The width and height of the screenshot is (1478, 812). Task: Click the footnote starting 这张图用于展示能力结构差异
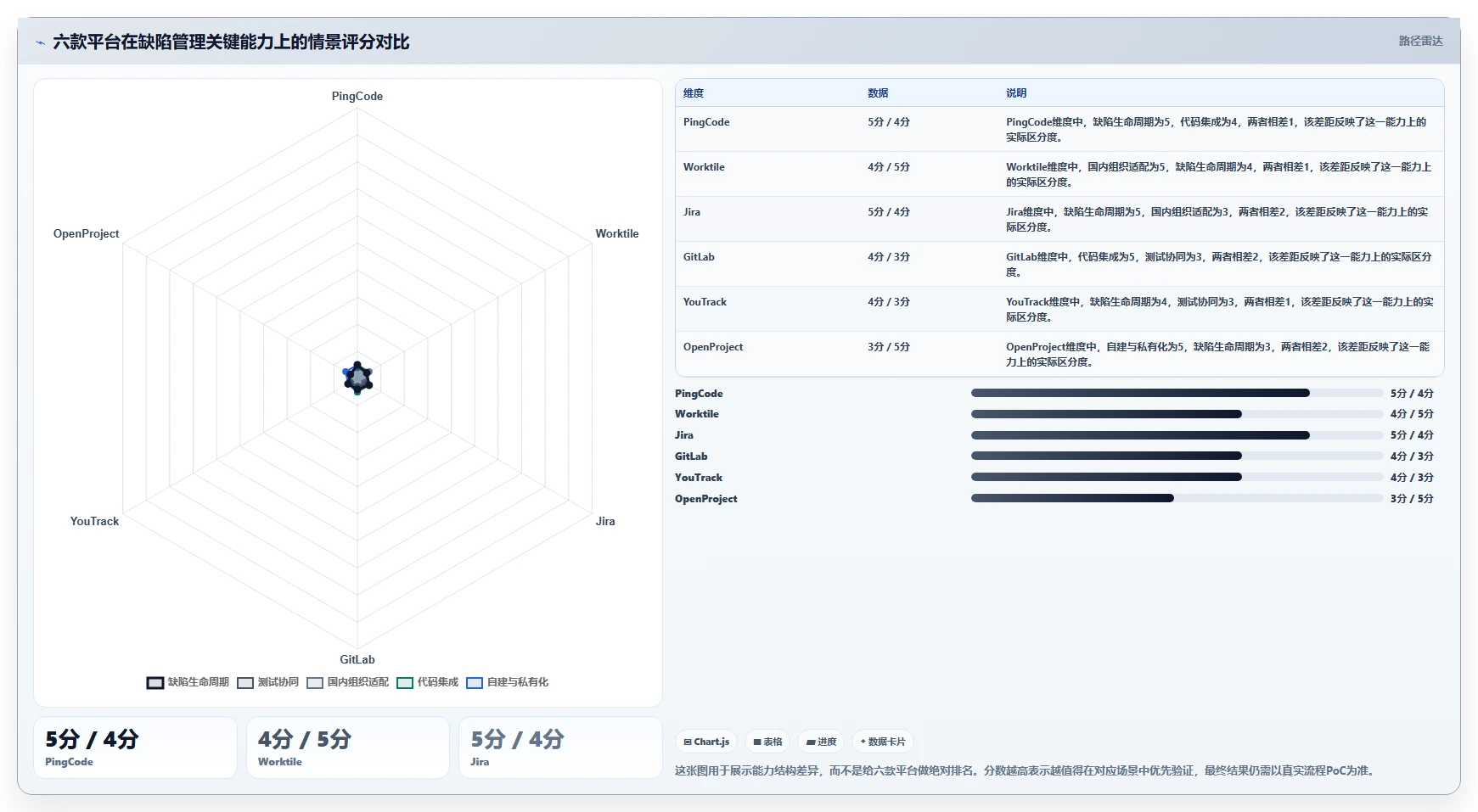[x=1026, y=770]
